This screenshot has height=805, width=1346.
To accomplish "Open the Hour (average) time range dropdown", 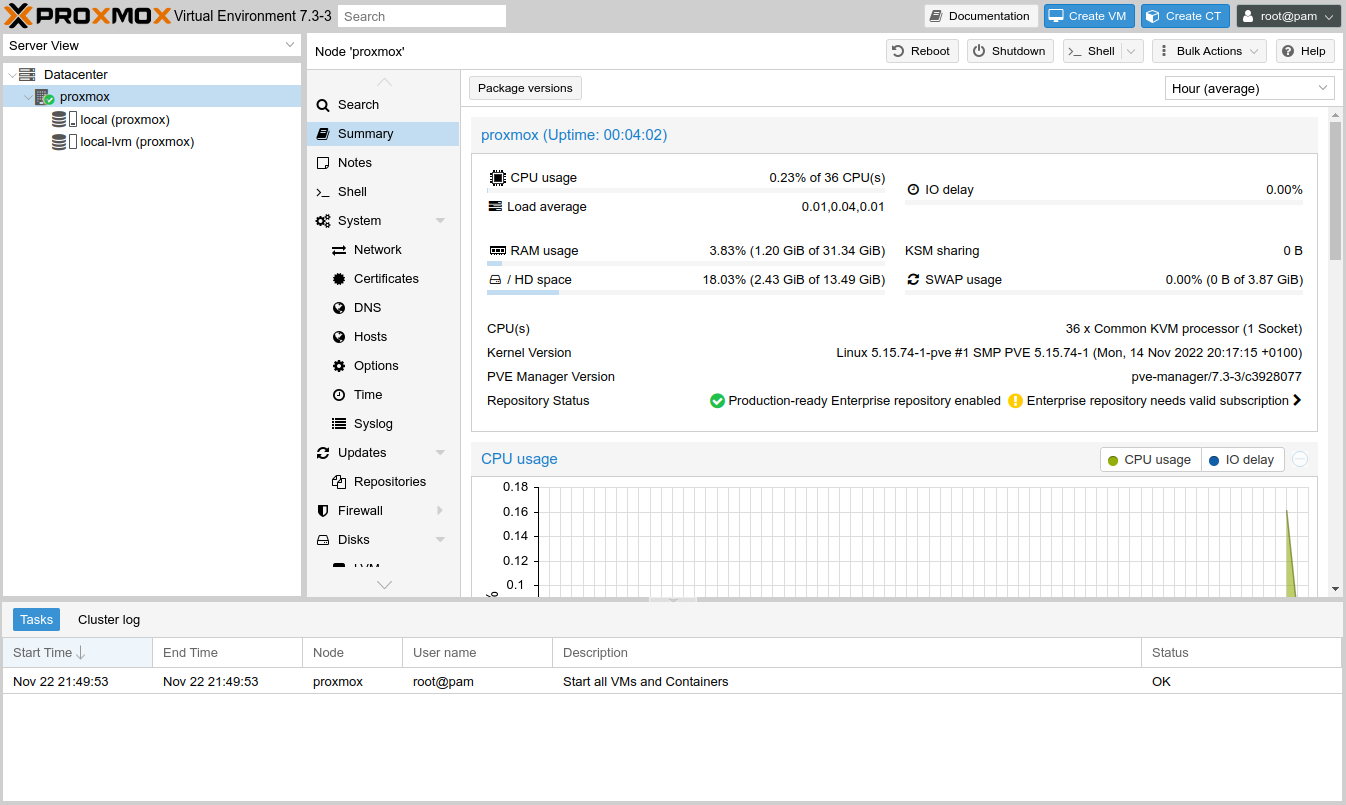I will pos(1249,88).
